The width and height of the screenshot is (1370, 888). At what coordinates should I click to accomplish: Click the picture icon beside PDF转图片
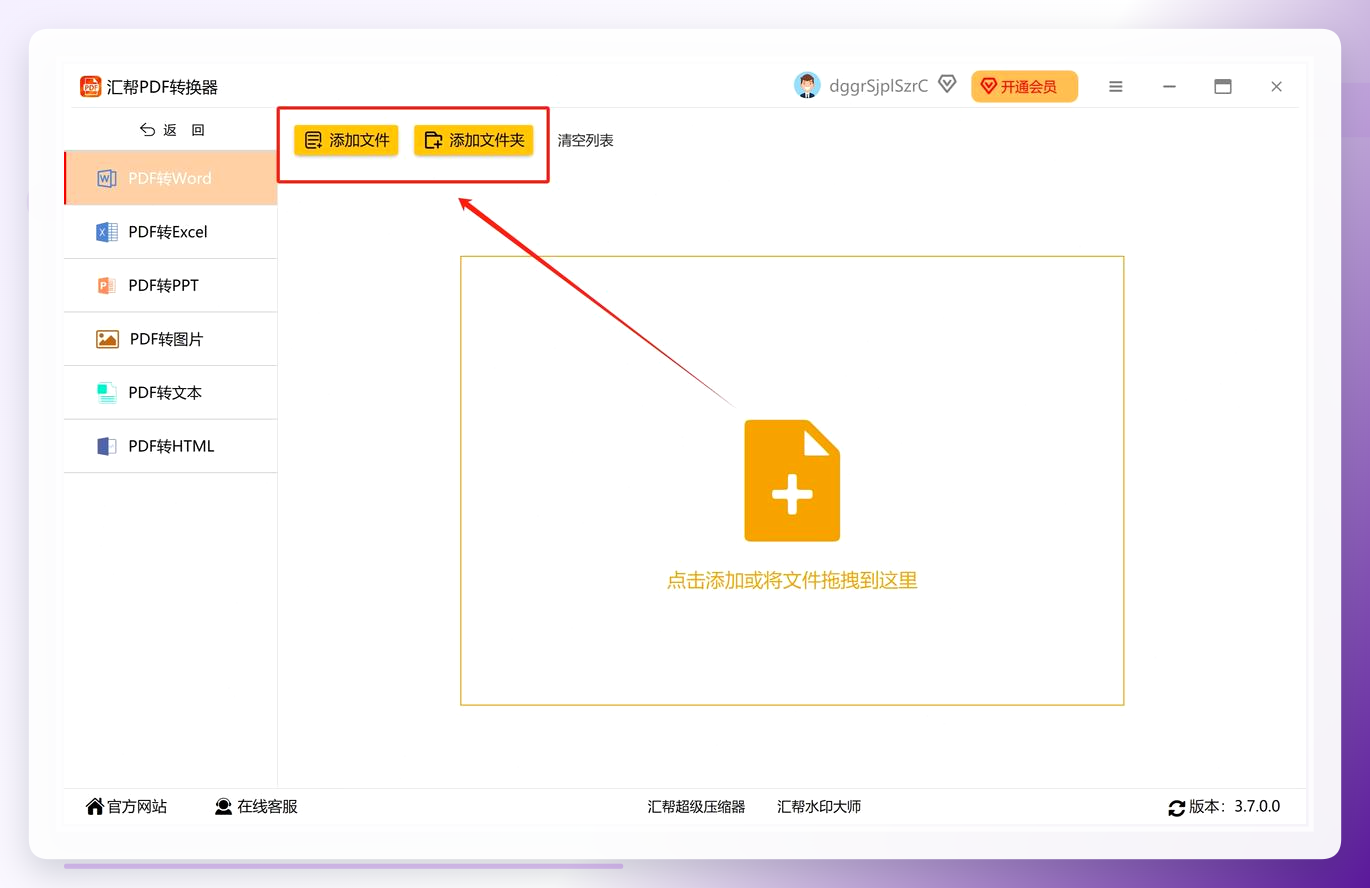pyautogui.click(x=107, y=340)
